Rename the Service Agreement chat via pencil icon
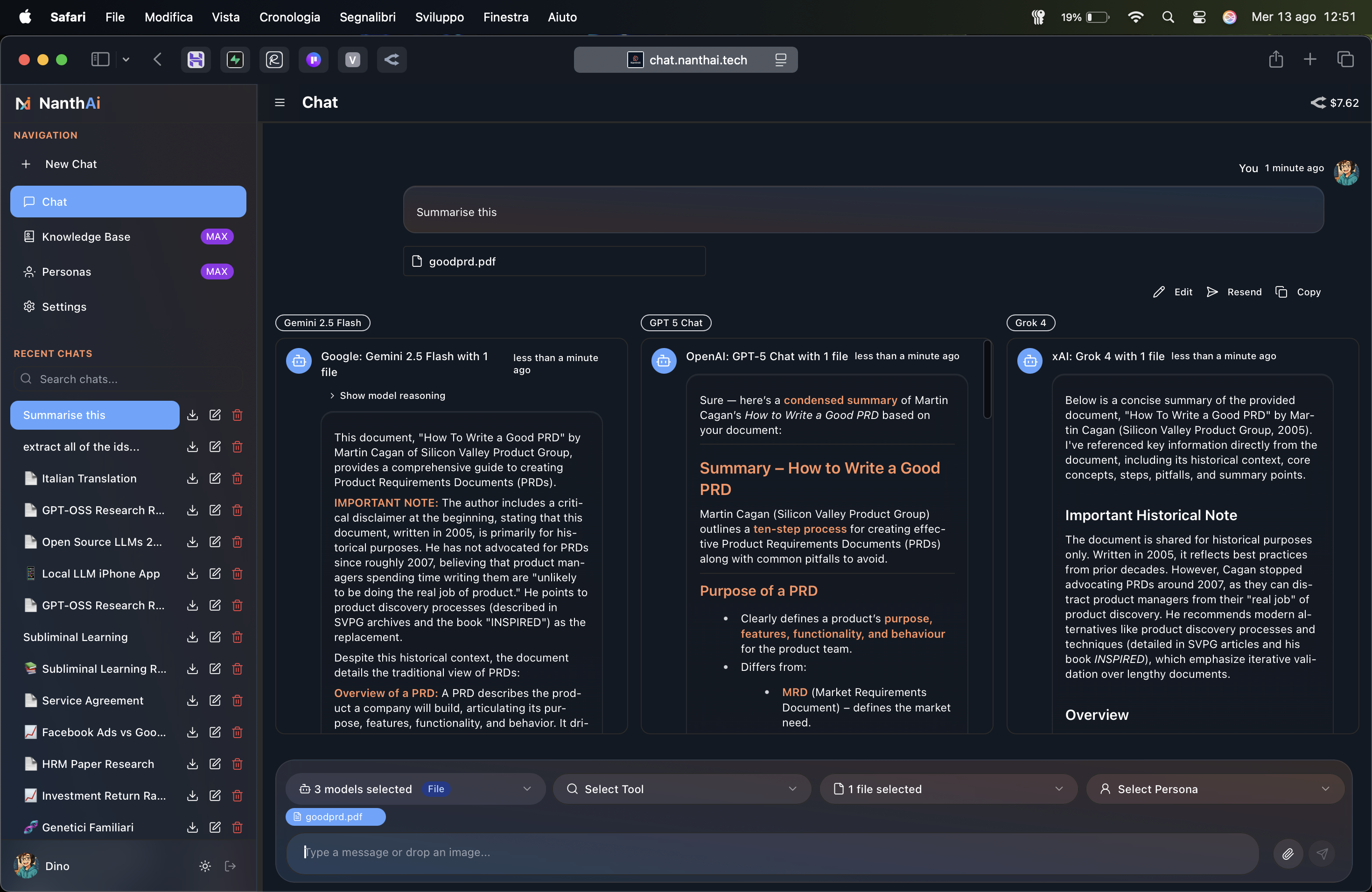 [215, 700]
